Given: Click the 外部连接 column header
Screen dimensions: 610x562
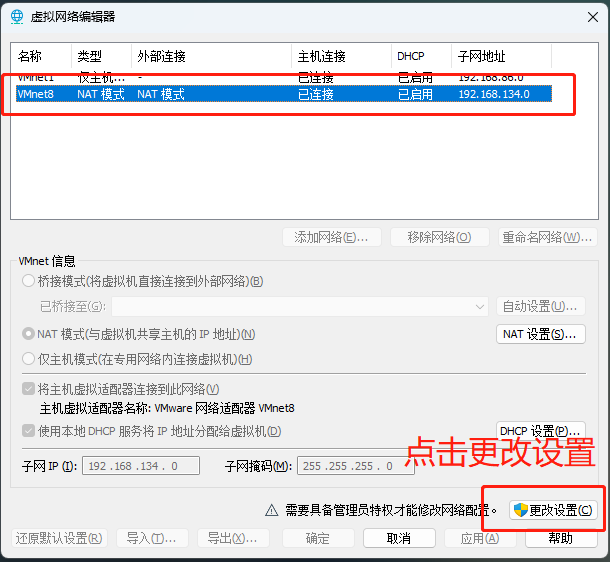Looking at the screenshot, I should 212,56.
